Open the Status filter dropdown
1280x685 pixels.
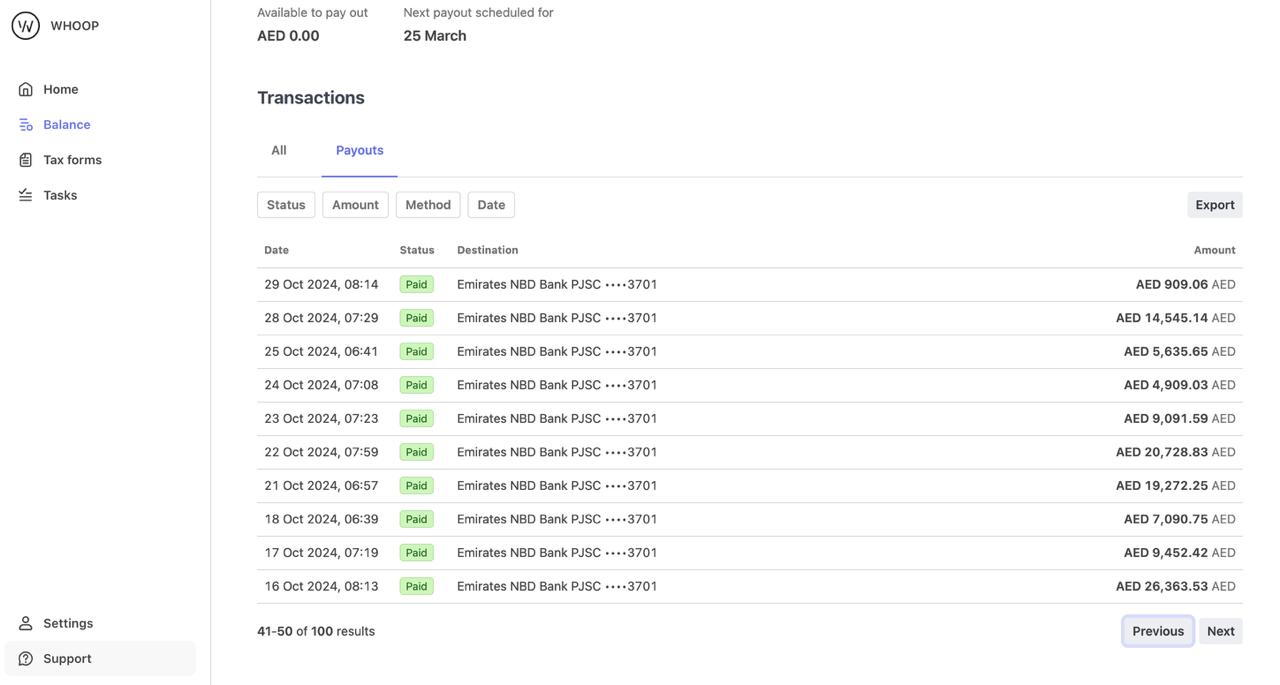[x=286, y=205]
